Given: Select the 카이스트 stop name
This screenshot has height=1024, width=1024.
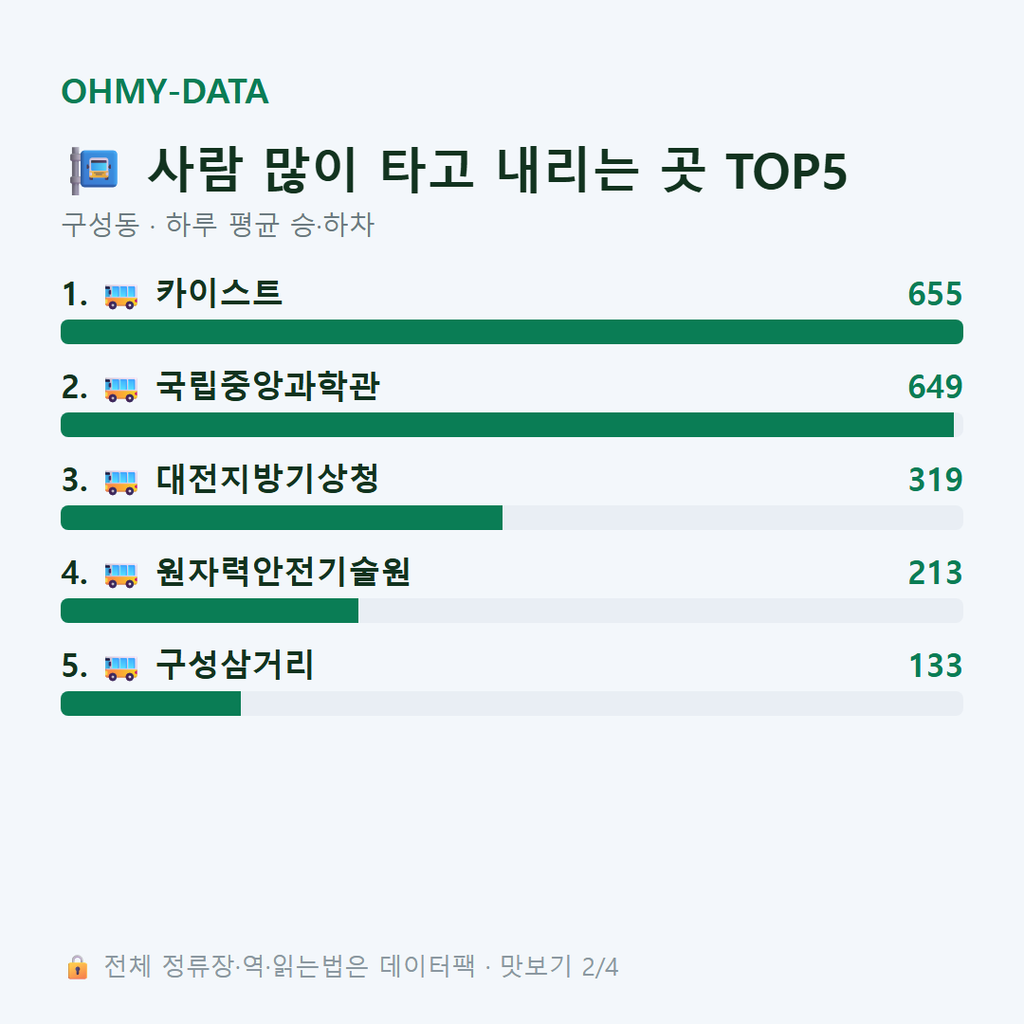Looking at the screenshot, I should pyautogui.click(x=219, y=293).
